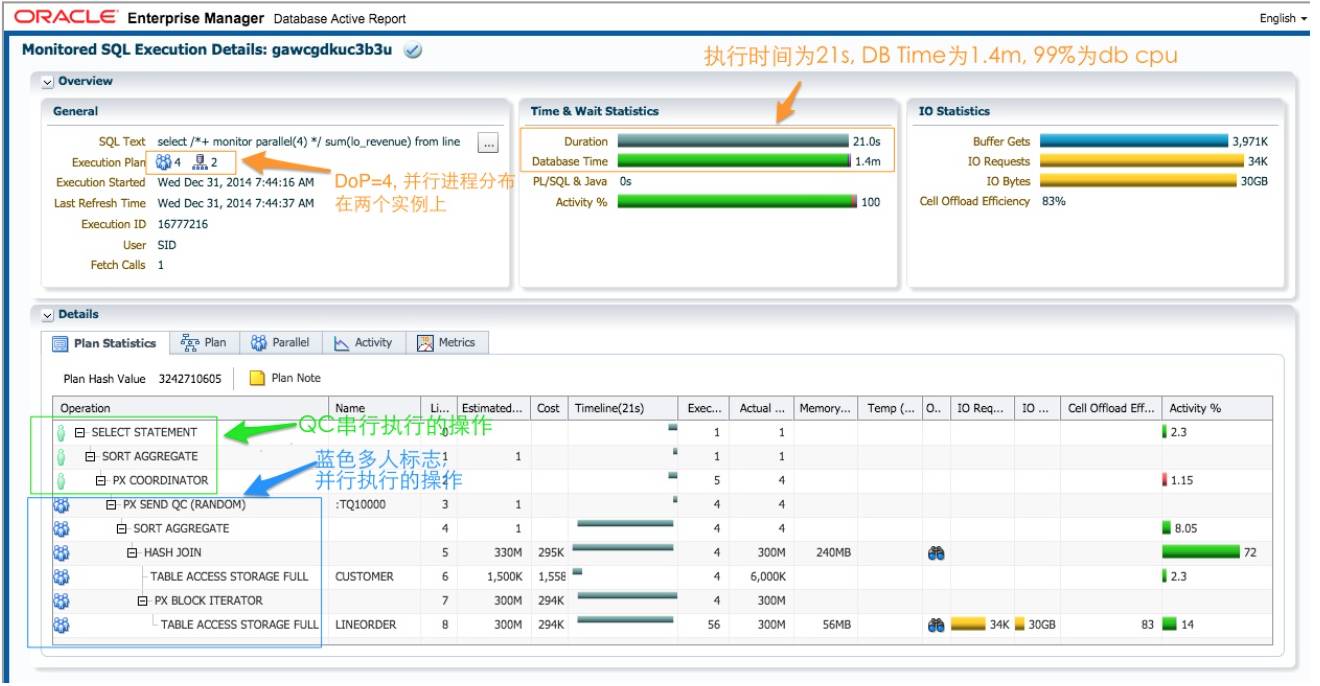Screen dimensions: 1320x686
Task: Open full SQL text with the ellipsis button
Action: click(x=488, y=143)
